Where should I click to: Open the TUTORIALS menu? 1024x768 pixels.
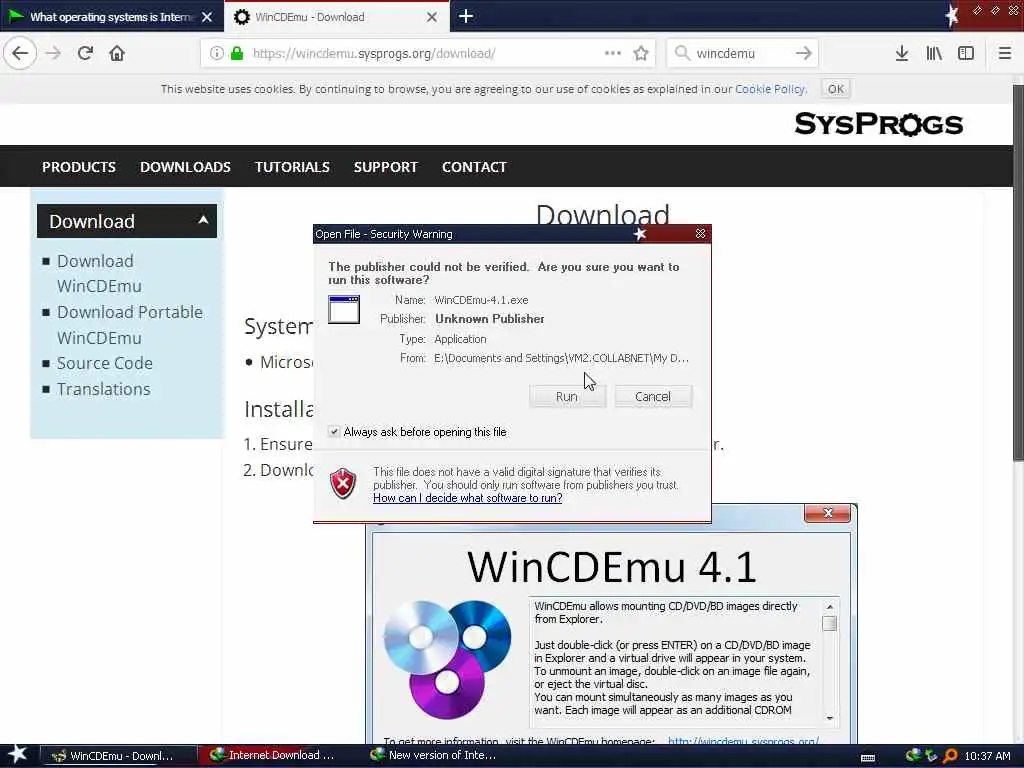coord(292,167)
